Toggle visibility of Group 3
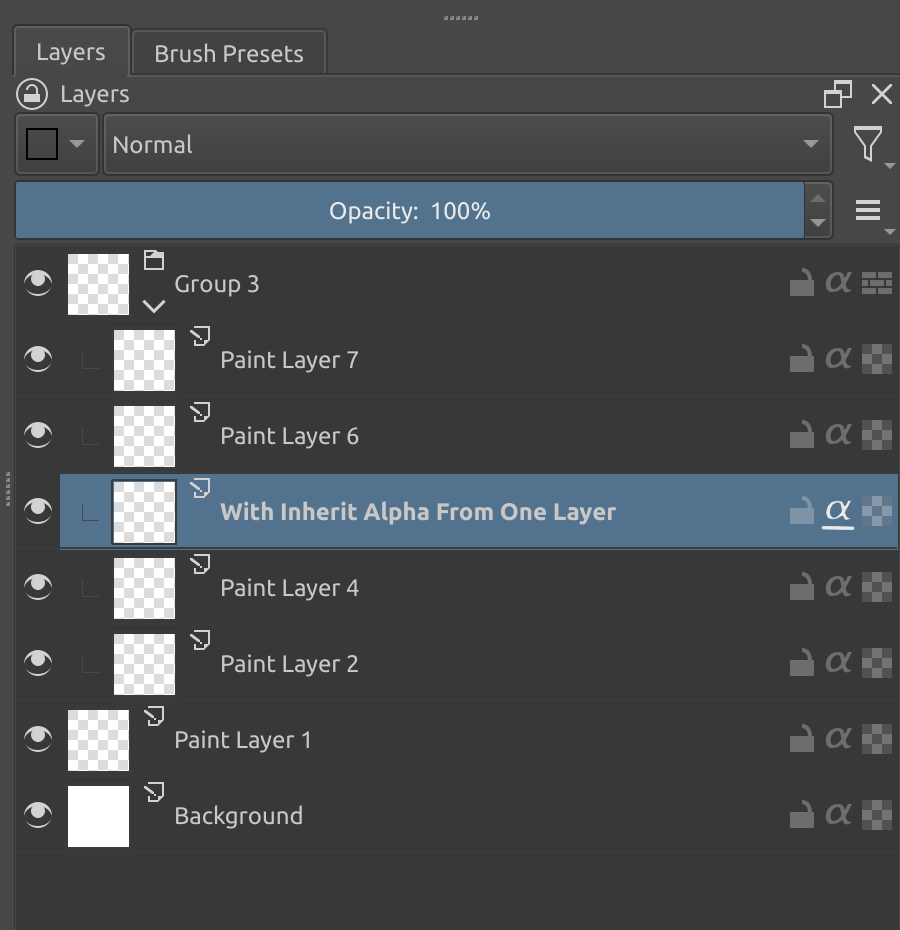Image resolution: width=900 pixels, height=930 pixels. pyautogui.click(x=38, y=284)
